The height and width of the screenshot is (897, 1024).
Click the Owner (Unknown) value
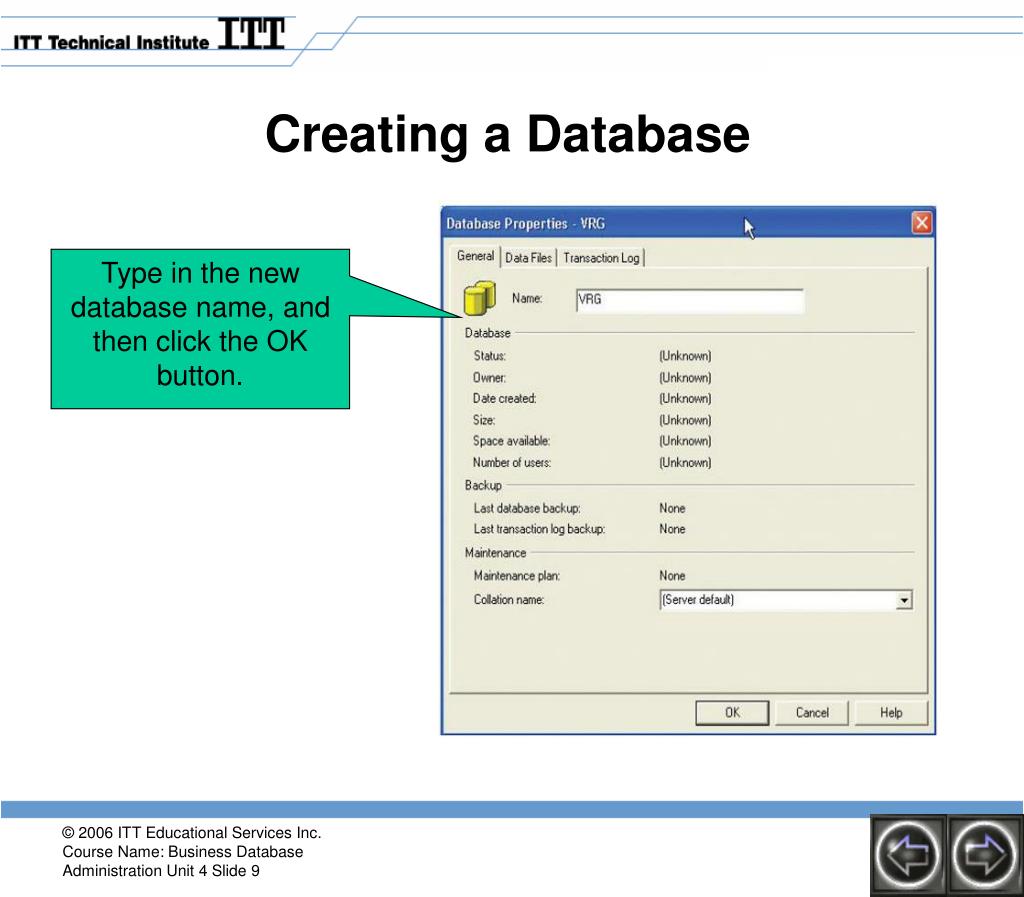coord(685,377)
